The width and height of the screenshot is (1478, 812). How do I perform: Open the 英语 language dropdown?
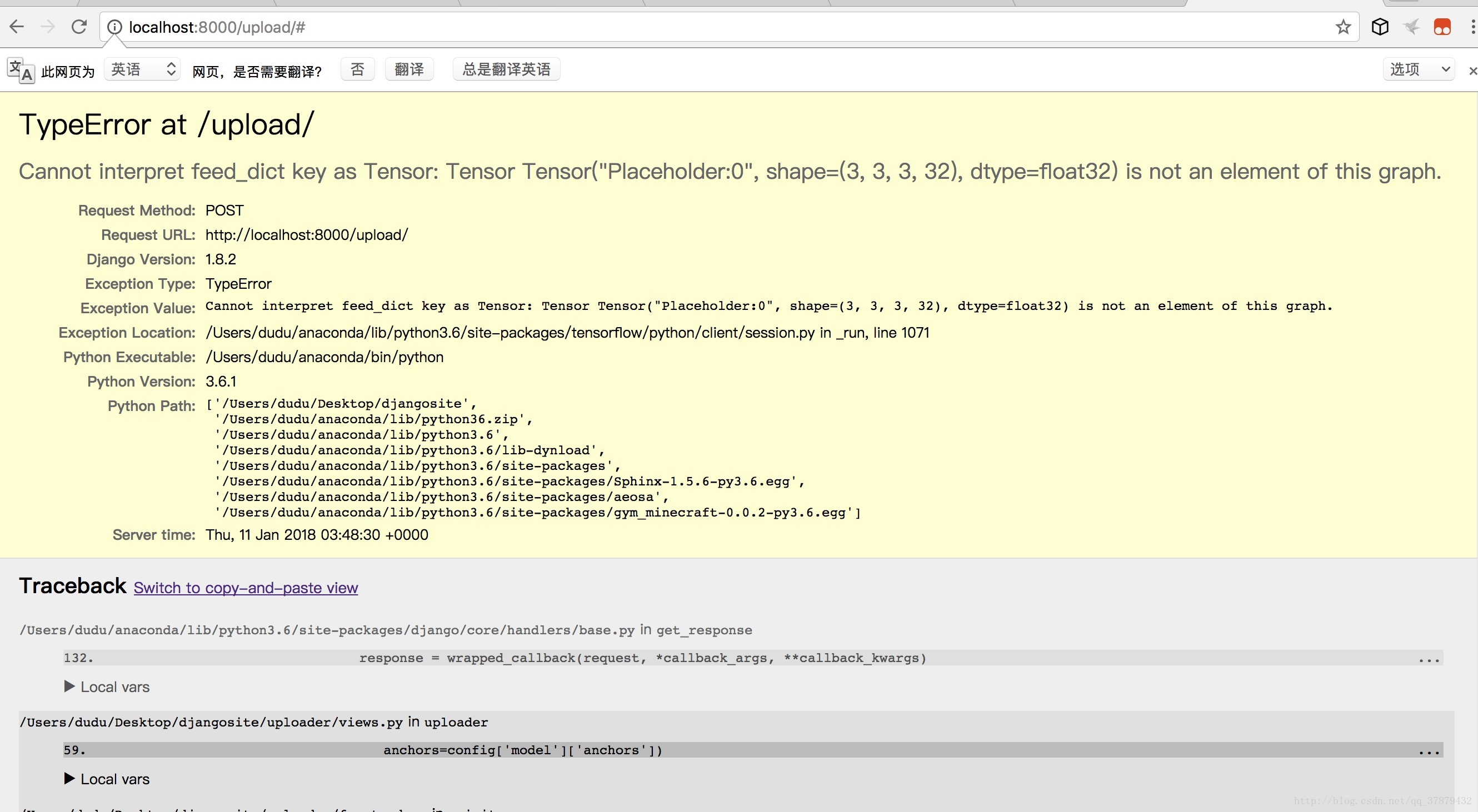(142, 69)
